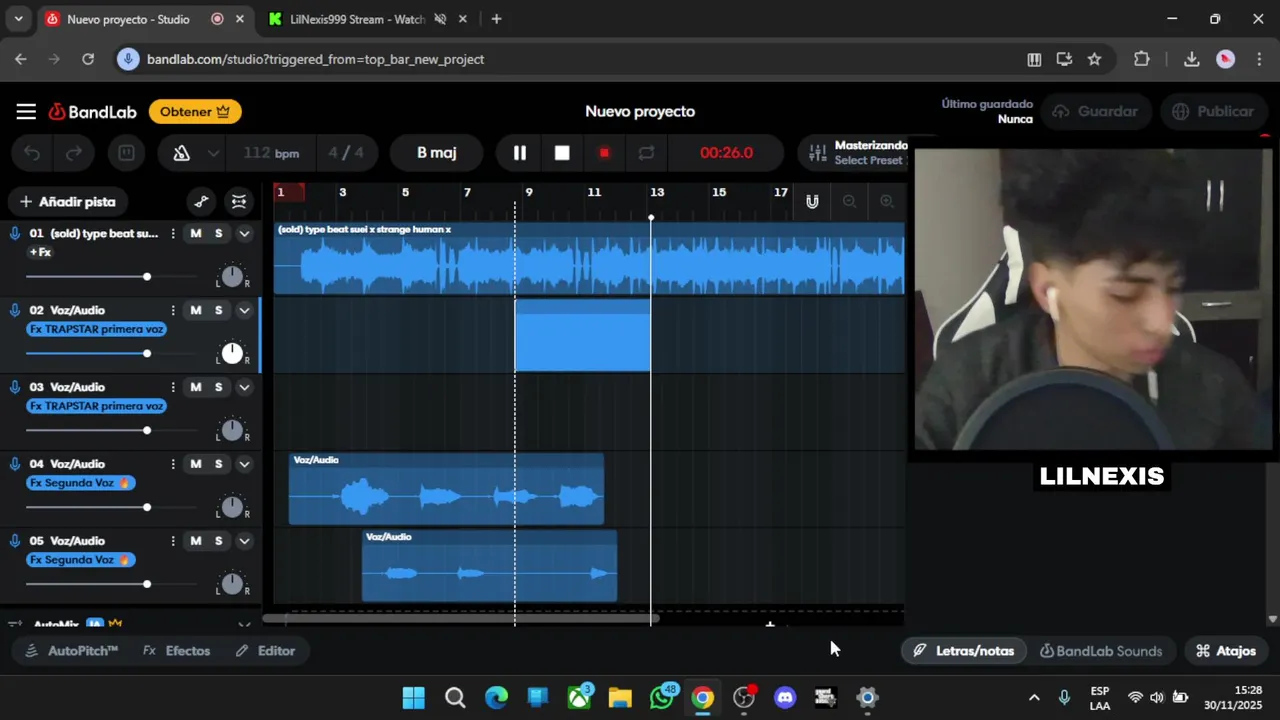The width and height of the screenshot is (1280, 720).
Task: Bookmark this page with star icon
Action: [1094, 59]
